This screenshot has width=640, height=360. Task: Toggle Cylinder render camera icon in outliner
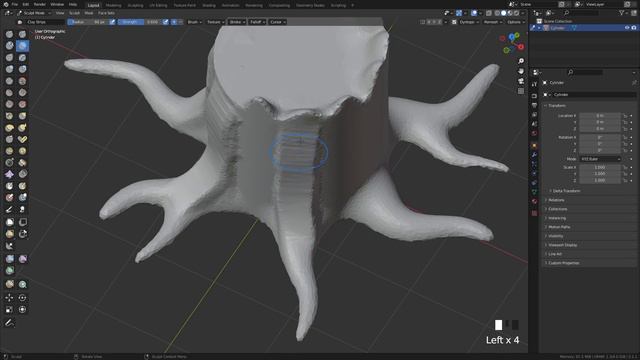[634, 28]
